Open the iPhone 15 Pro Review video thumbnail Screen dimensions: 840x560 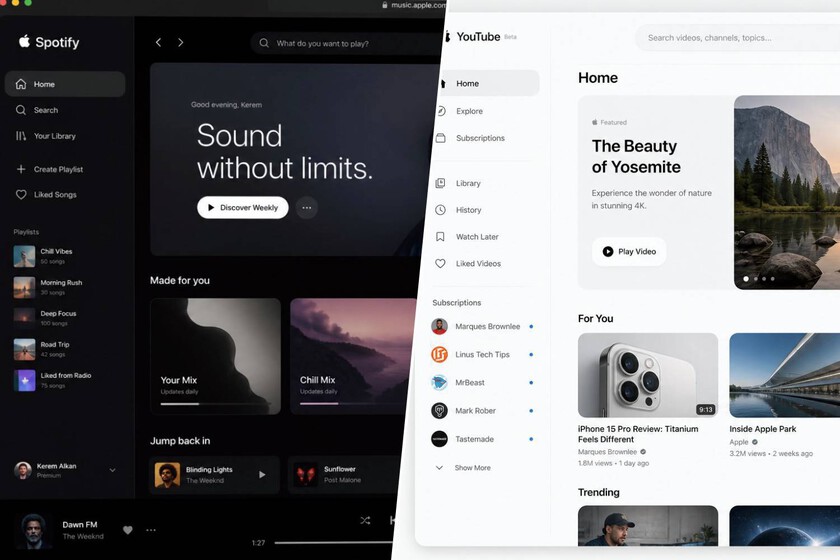tap(648, 375)
